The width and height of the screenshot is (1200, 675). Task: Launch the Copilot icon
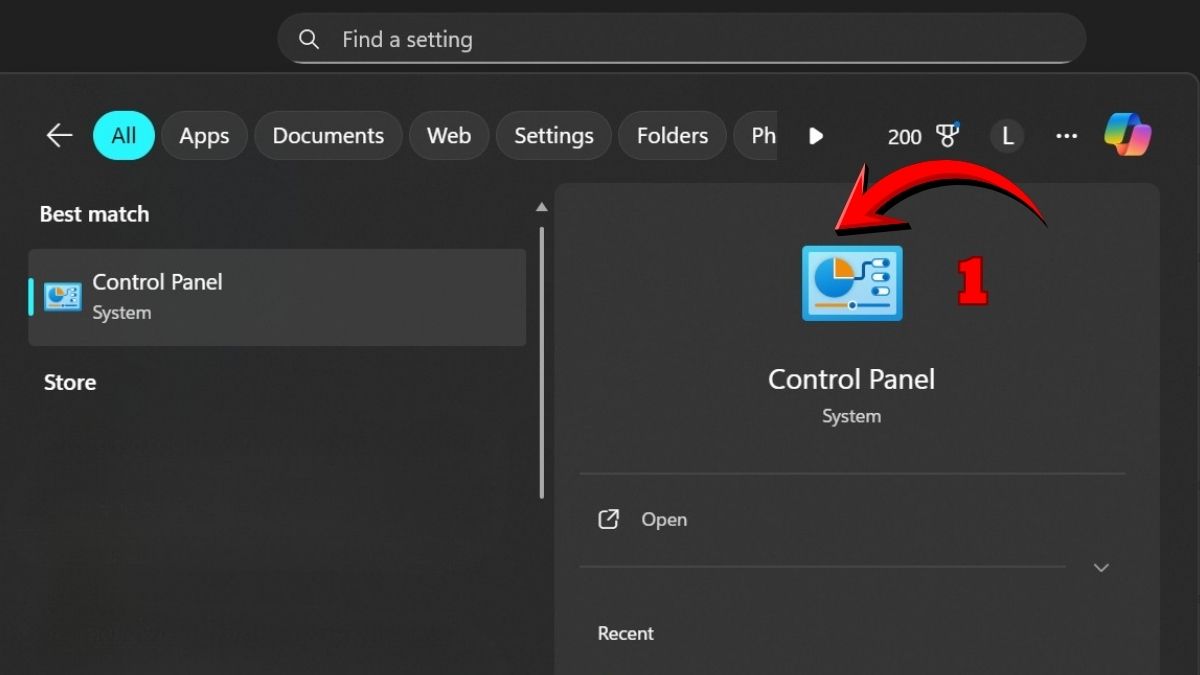click(x=1128, y=135)
